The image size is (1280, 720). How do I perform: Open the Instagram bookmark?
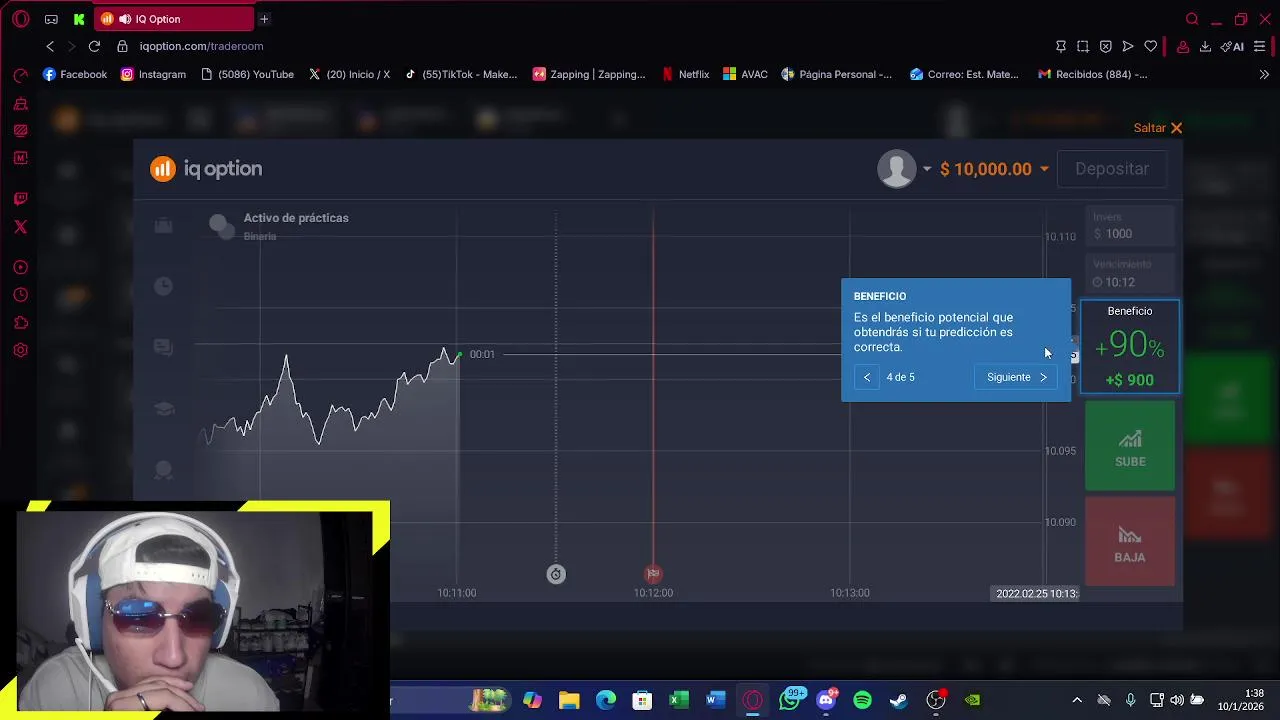153,74
